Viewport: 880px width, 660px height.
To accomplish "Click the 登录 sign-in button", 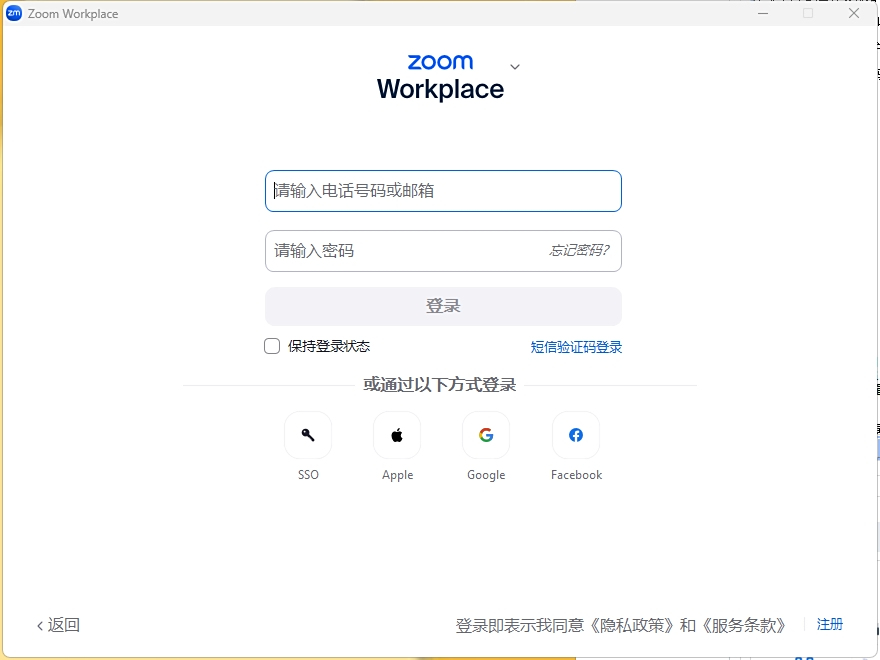I will tap(443, 306).
